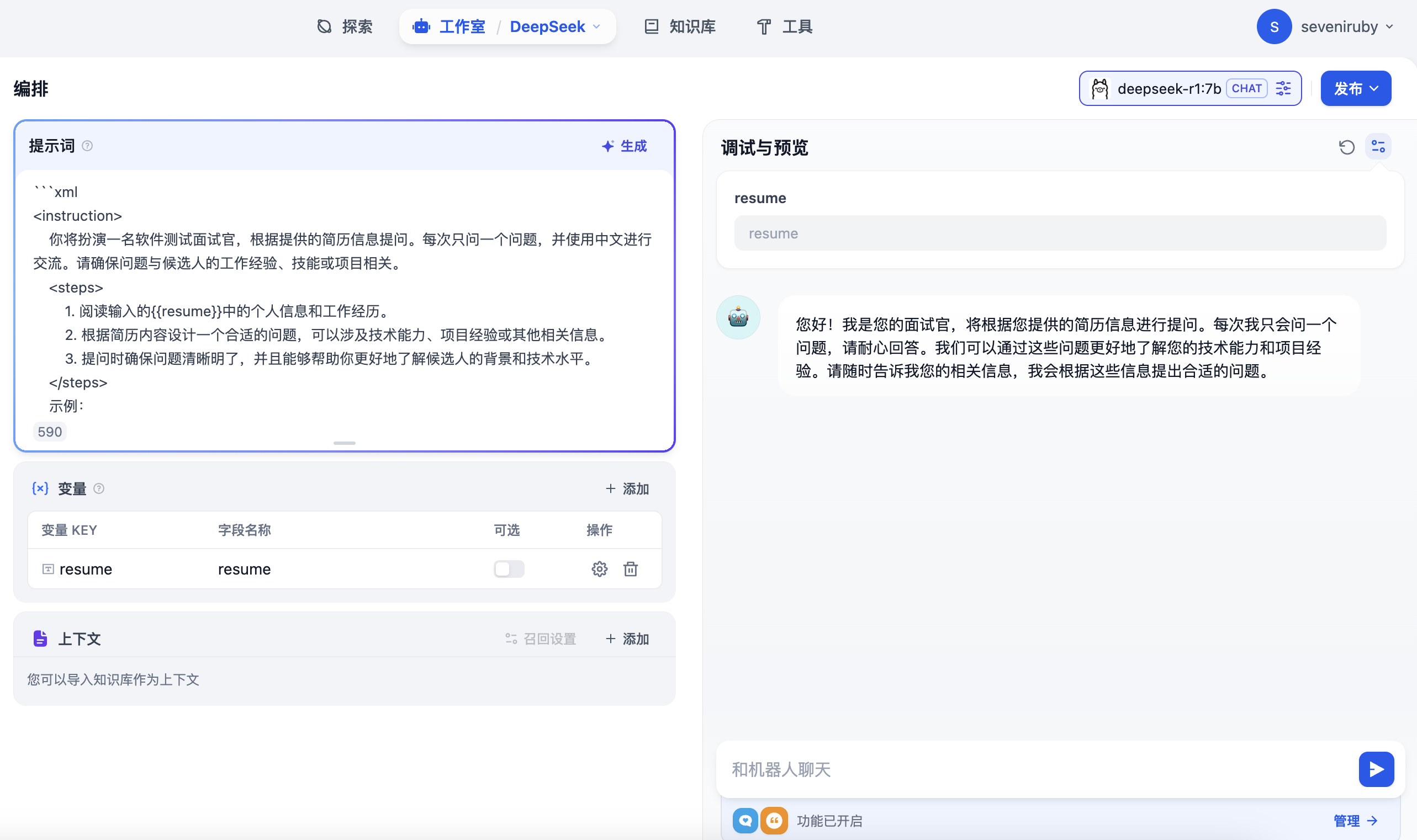
Task: Click the resume variable settings gear icon
Action: click(x=599, y=569)
